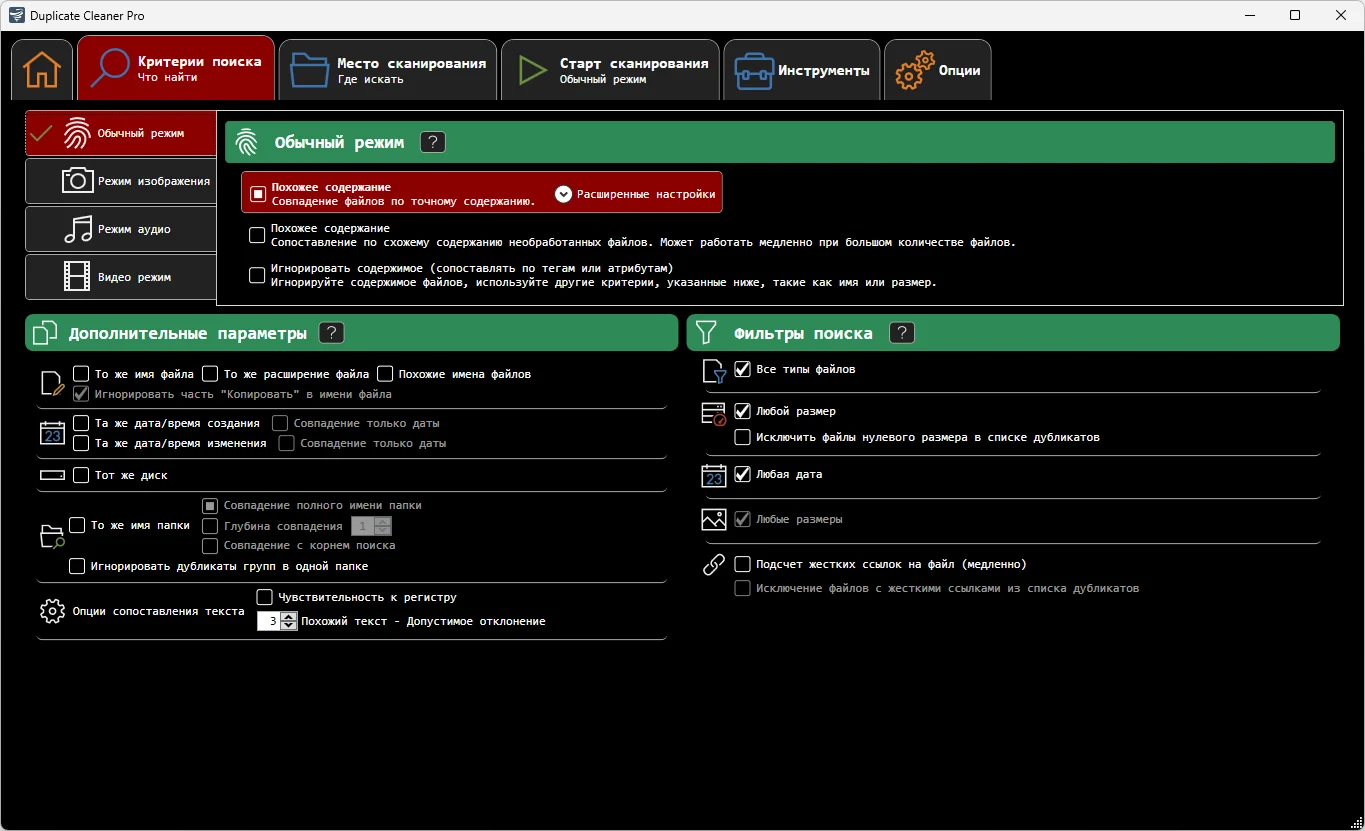Screen dimensions: 1365x831
Task: Switch to Старт сканирования tab
Action: [610, 70]
